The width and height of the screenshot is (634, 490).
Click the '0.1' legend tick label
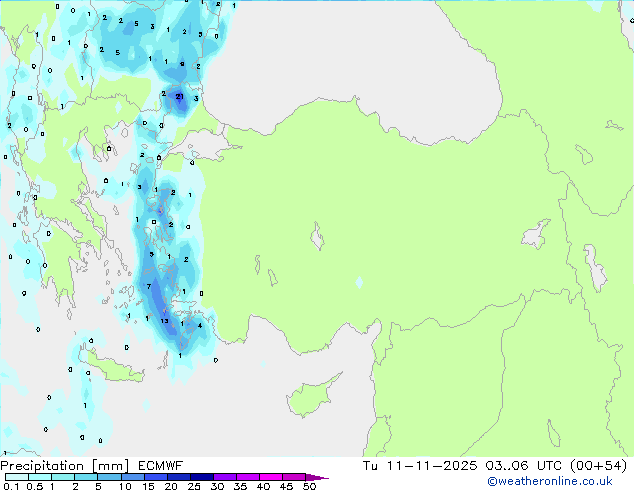(11, 486)
